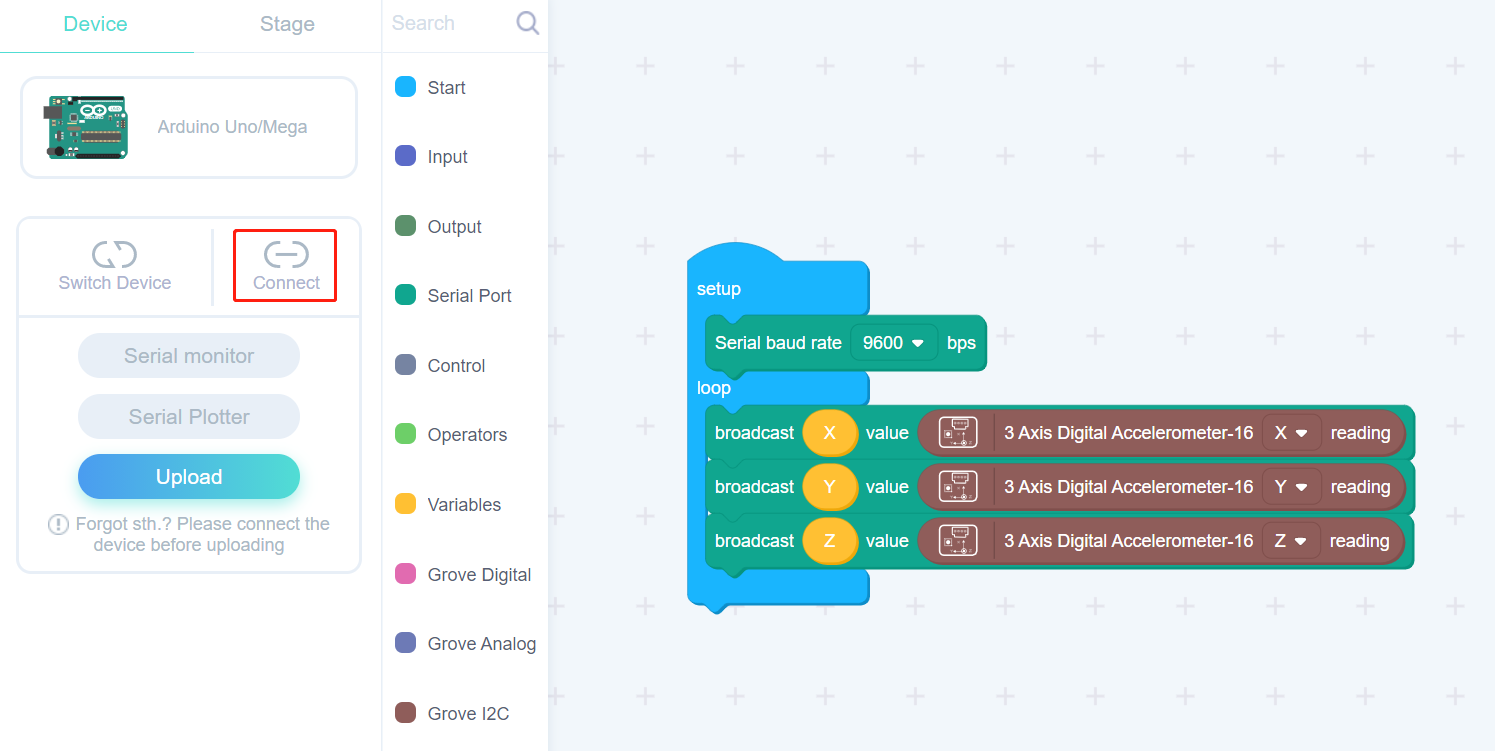This screenshot has width=1495, height=751.
Task: Open the Operators block category
Action: (465, 434)
